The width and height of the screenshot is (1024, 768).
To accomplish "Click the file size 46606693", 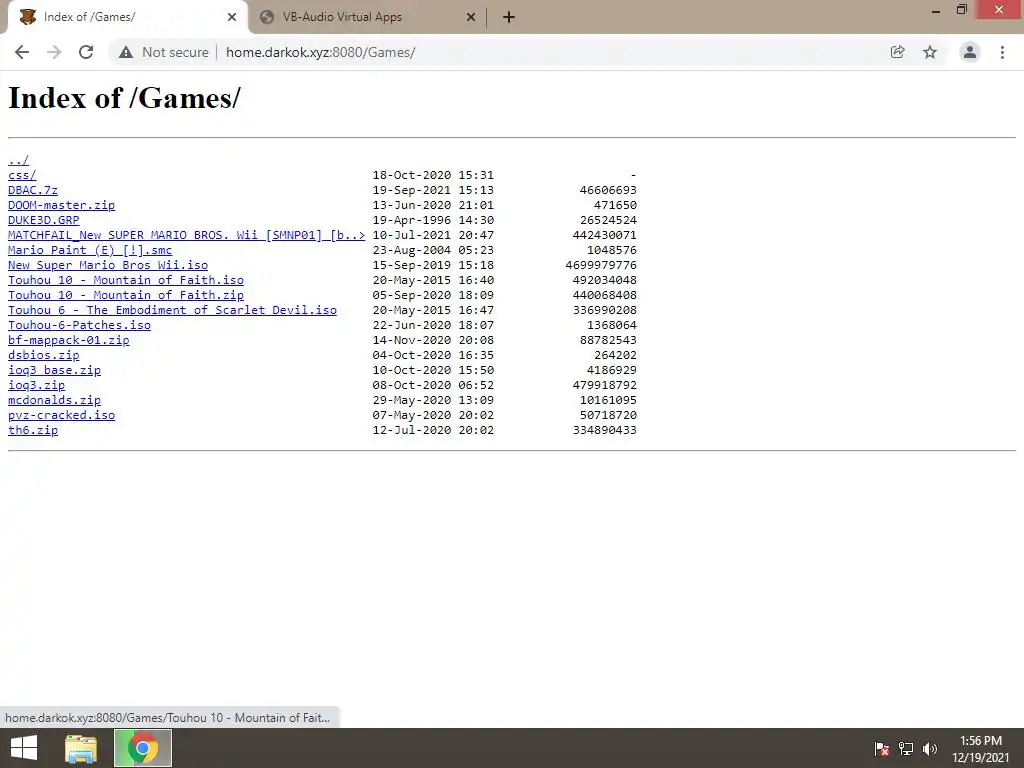I will 608,190.
